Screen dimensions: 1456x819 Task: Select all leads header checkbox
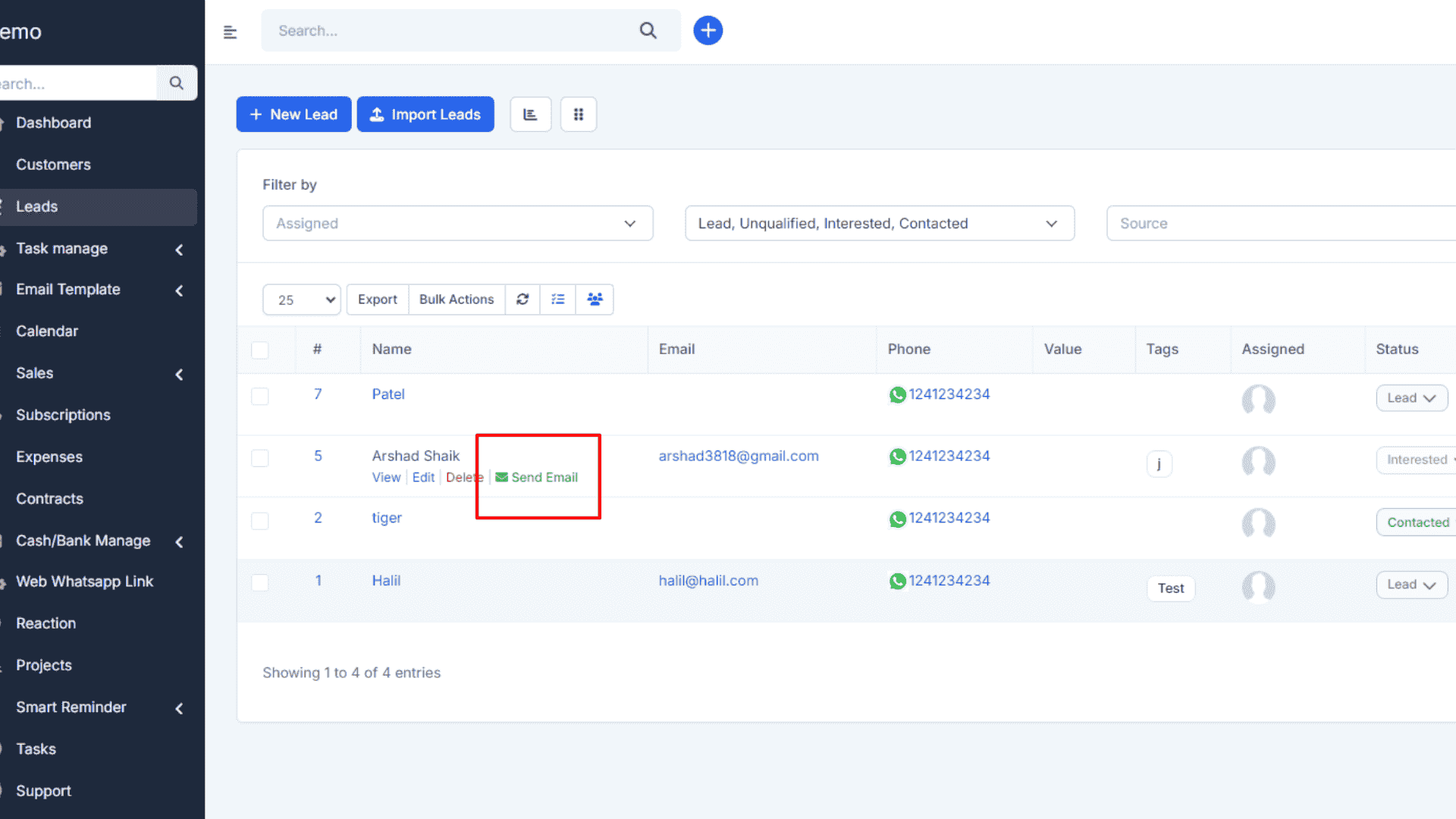click(x=260, y=350)
